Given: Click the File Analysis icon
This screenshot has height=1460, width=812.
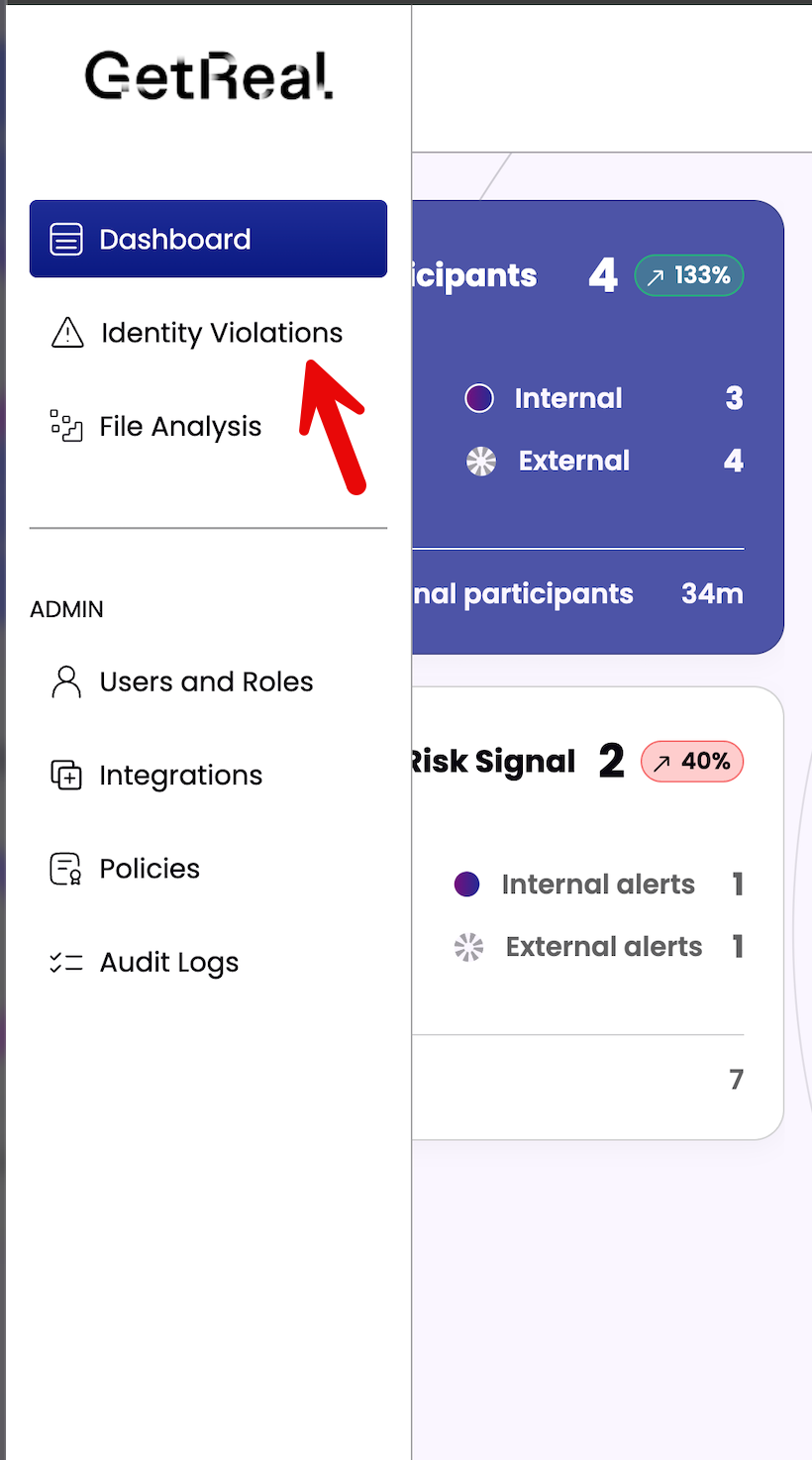Looking at the screenshot, I should 66,426.
